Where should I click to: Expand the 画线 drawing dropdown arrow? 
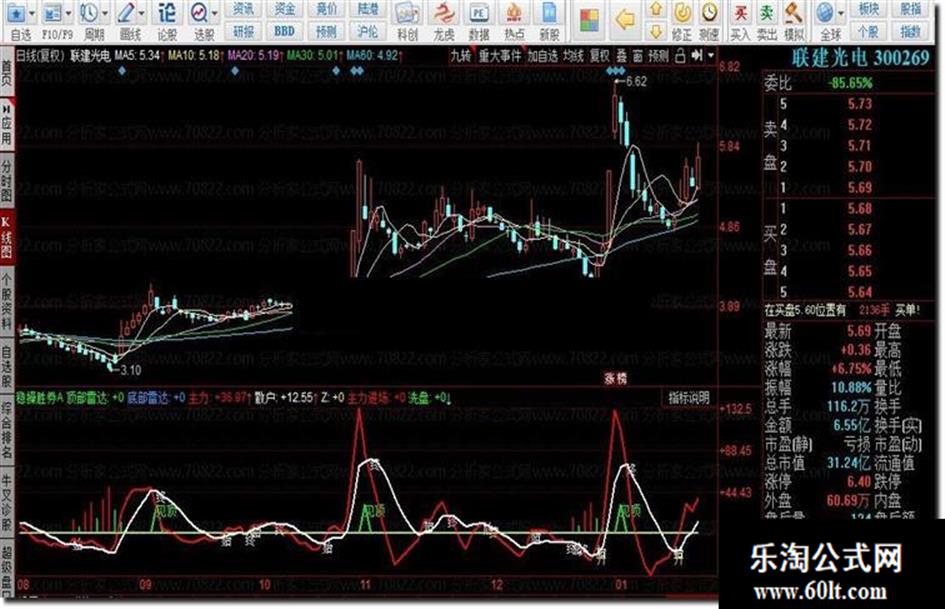[142, 13]
